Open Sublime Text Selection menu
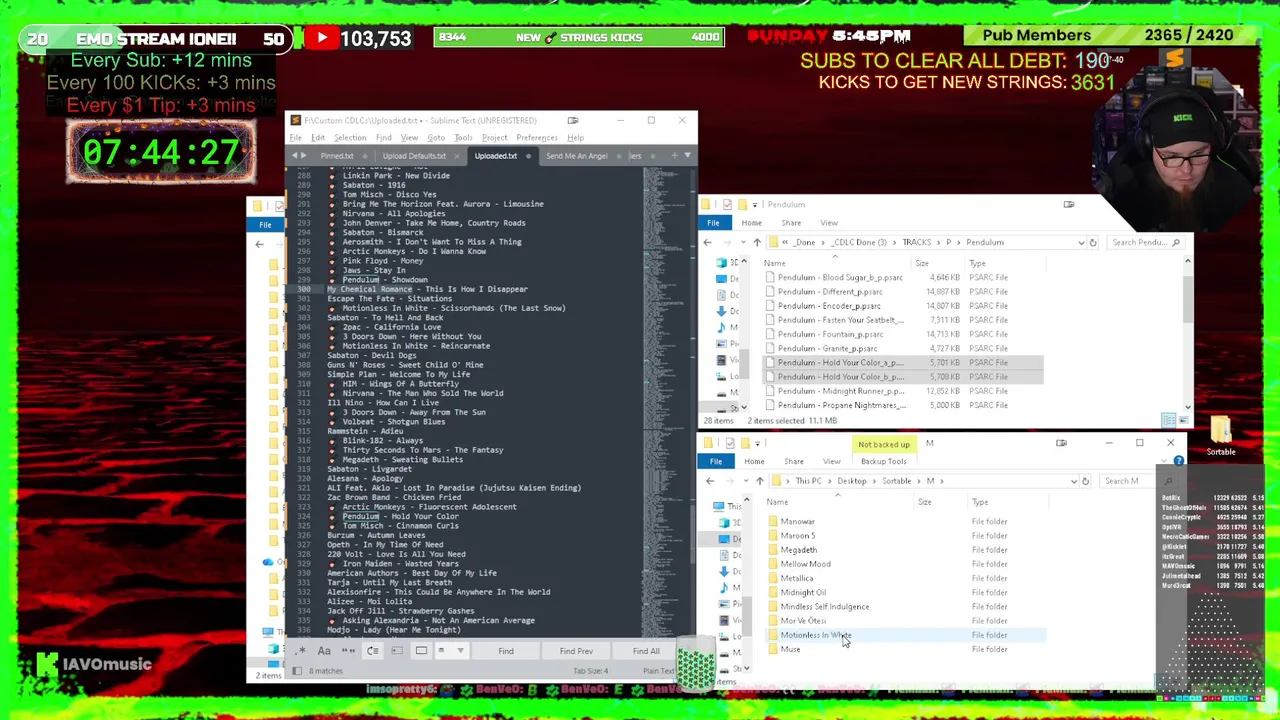The height and width of the screenshot is (720, 1280). 350,138
